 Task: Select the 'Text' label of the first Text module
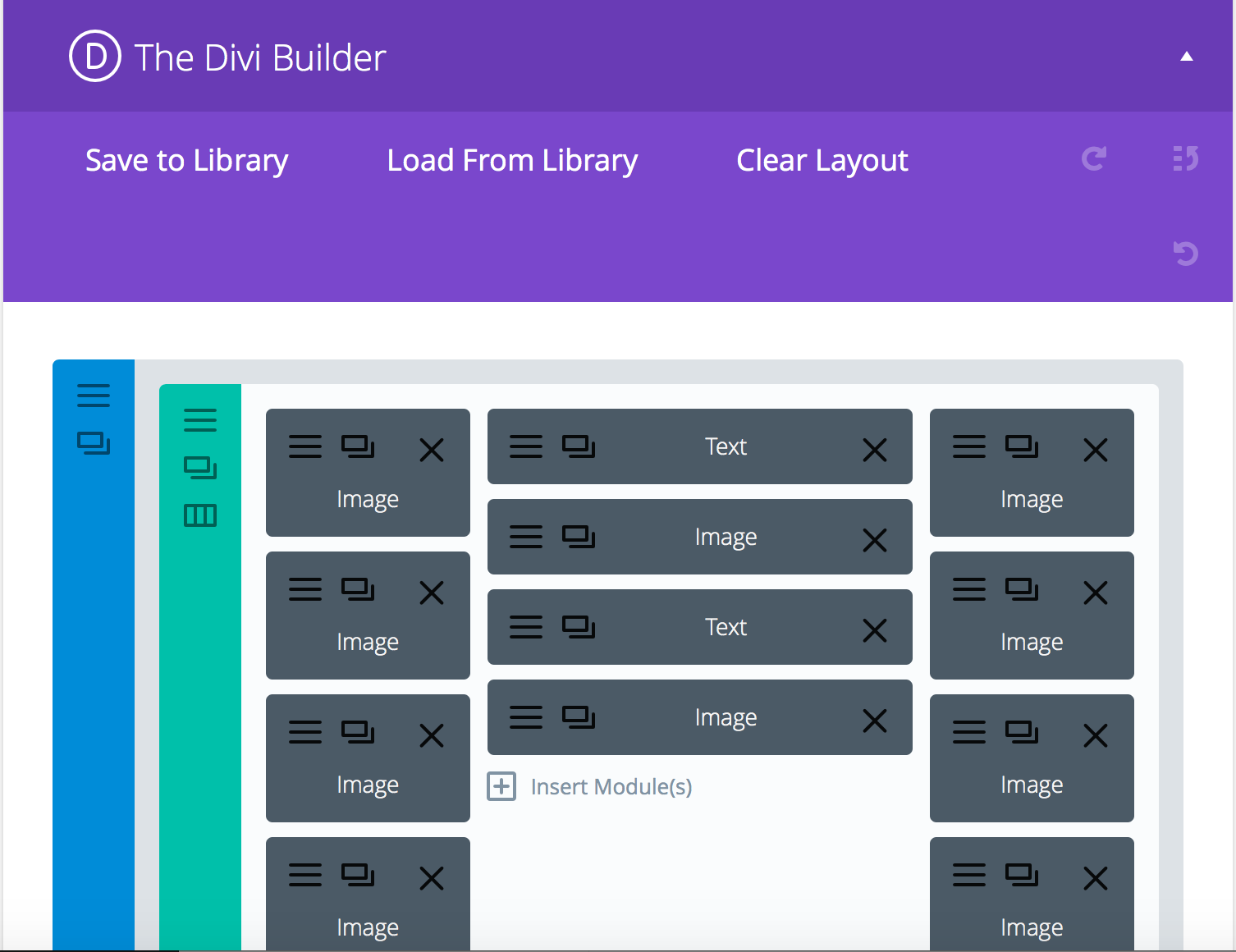click(726, 446)
